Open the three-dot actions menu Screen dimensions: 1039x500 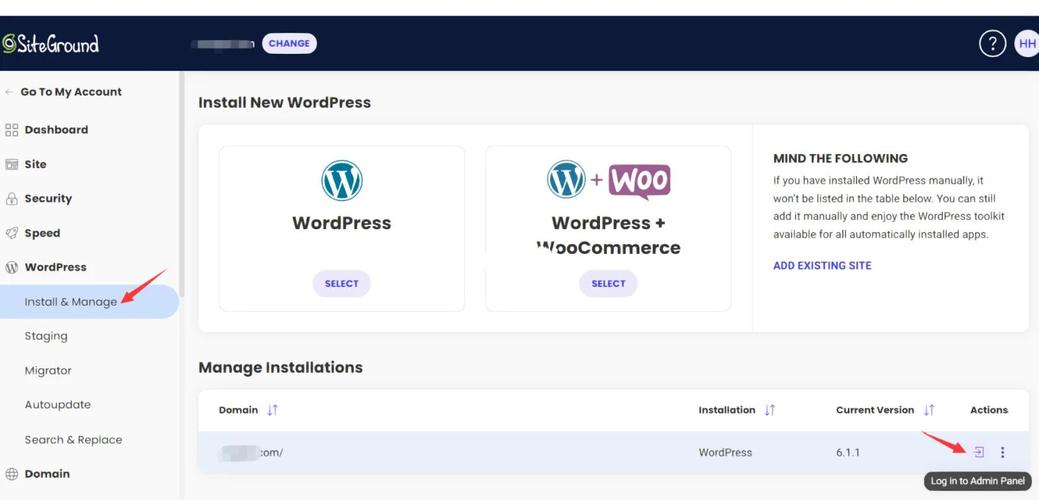pyautogui.click(x=1002, y=452)
